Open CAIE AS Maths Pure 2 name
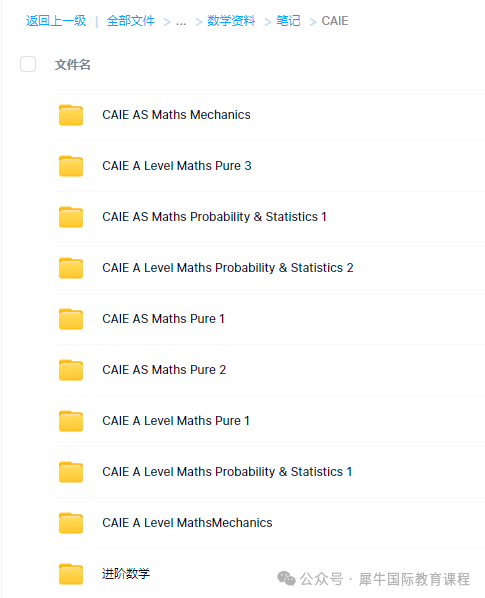485x598 pixels. click(164, 370)
